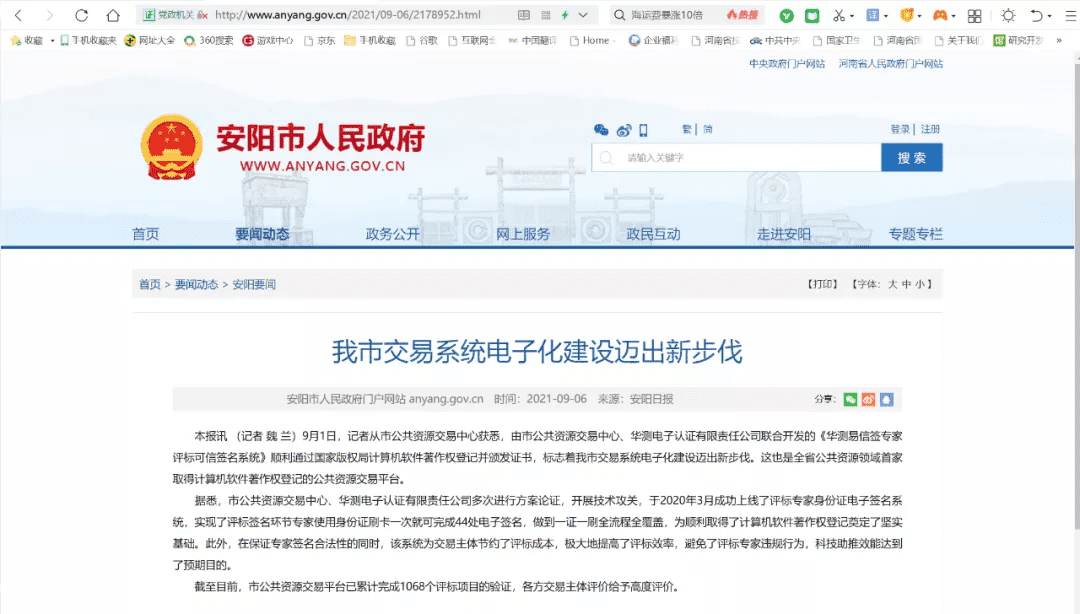
Task: Open the 手机收藏夹 bookmark
Action: (x=88, y=41)
